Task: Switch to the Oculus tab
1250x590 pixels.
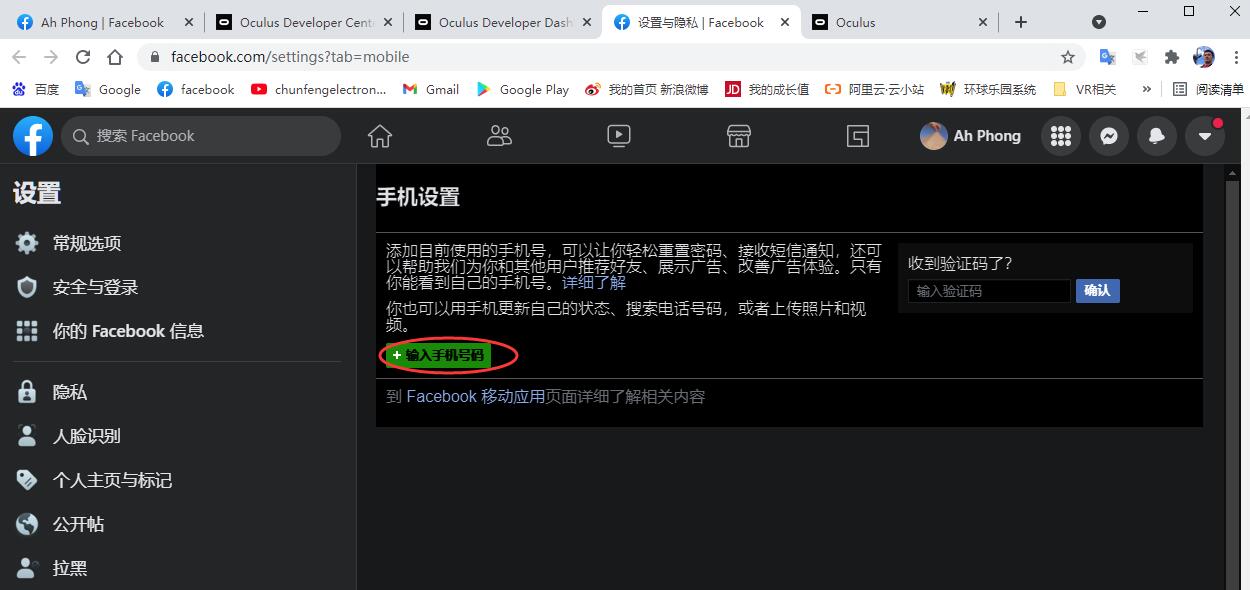Action: 900,22
